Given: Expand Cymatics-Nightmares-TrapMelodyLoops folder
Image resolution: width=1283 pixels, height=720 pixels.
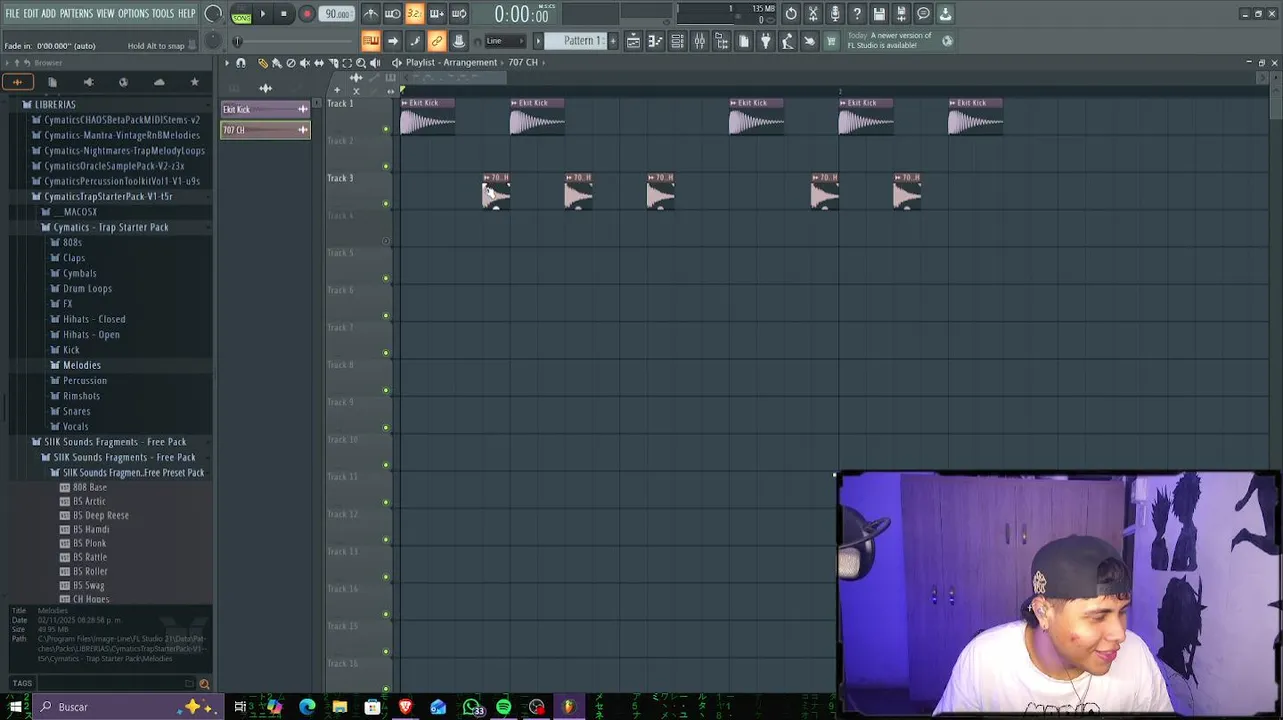Looking at the screenshot, I should [124, 150].
